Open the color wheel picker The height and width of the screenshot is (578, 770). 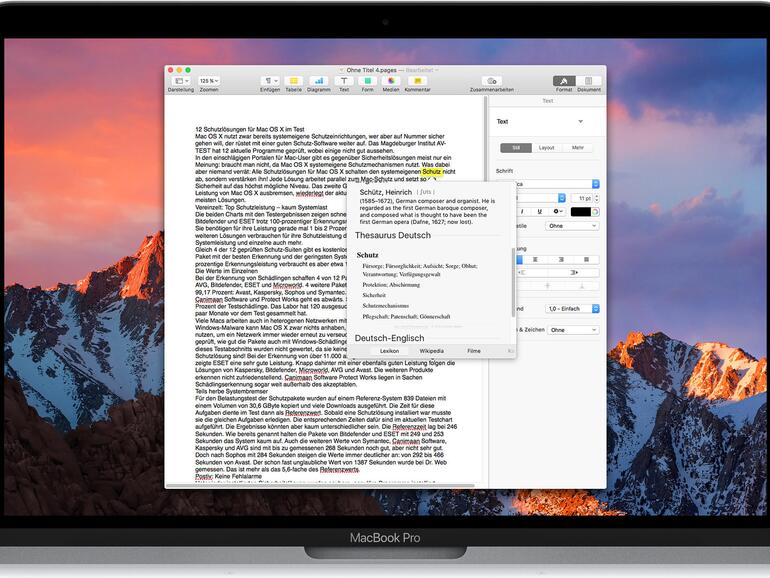pyautogui.click(x=595, y=212)
